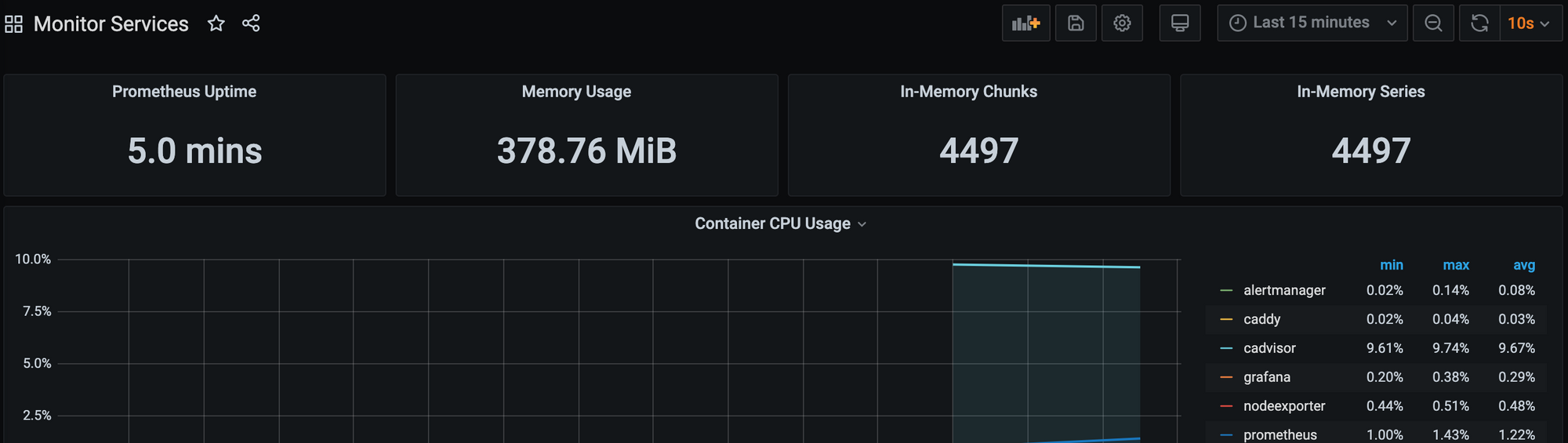
Task: Click the Prometheus Uptime panel title
Action: point(184,92)
